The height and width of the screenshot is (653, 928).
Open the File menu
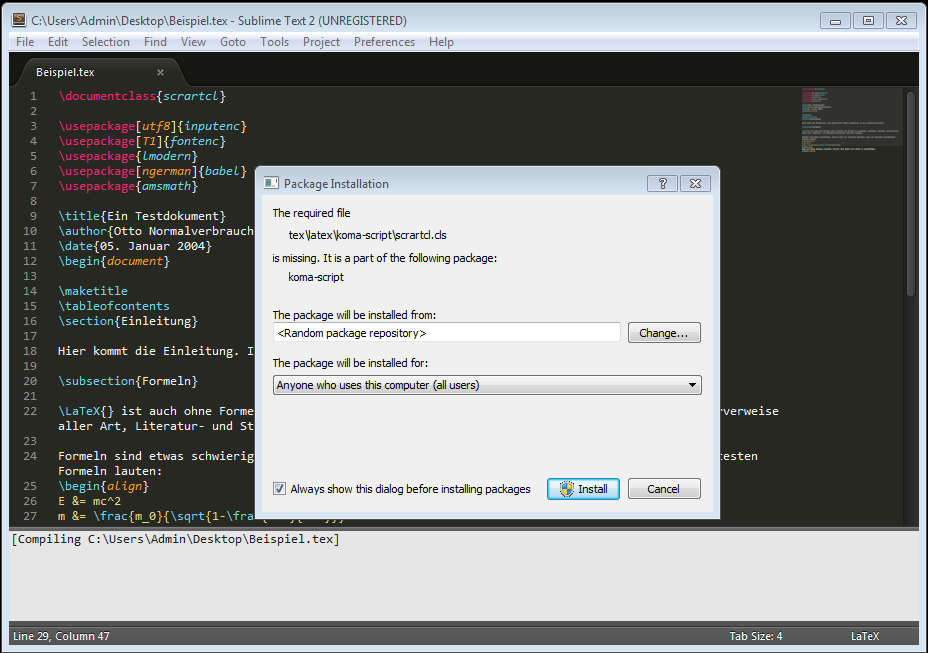coord(25,42)
